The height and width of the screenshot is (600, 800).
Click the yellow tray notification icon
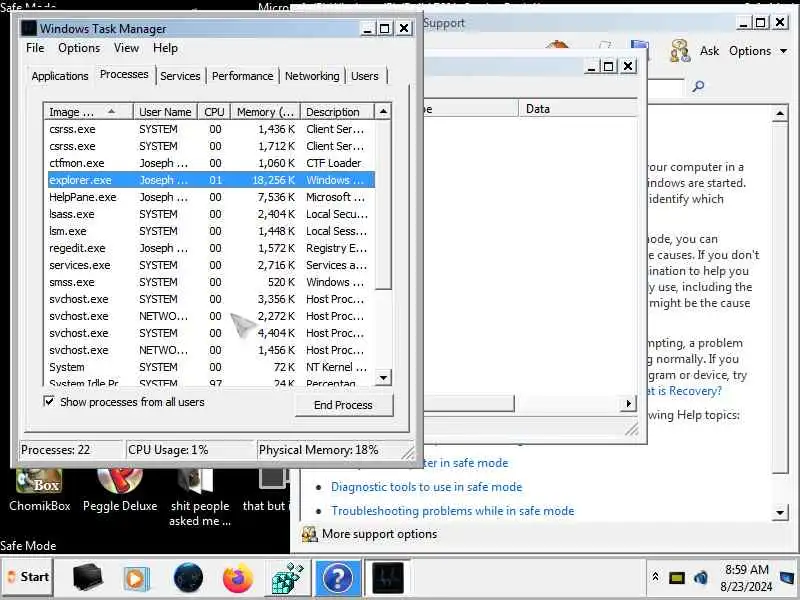pyautogui.click(x=677, y=578)
